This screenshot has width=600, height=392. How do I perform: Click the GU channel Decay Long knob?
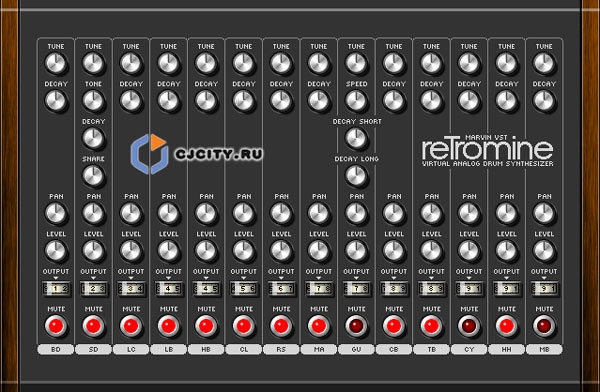(356, 175)
